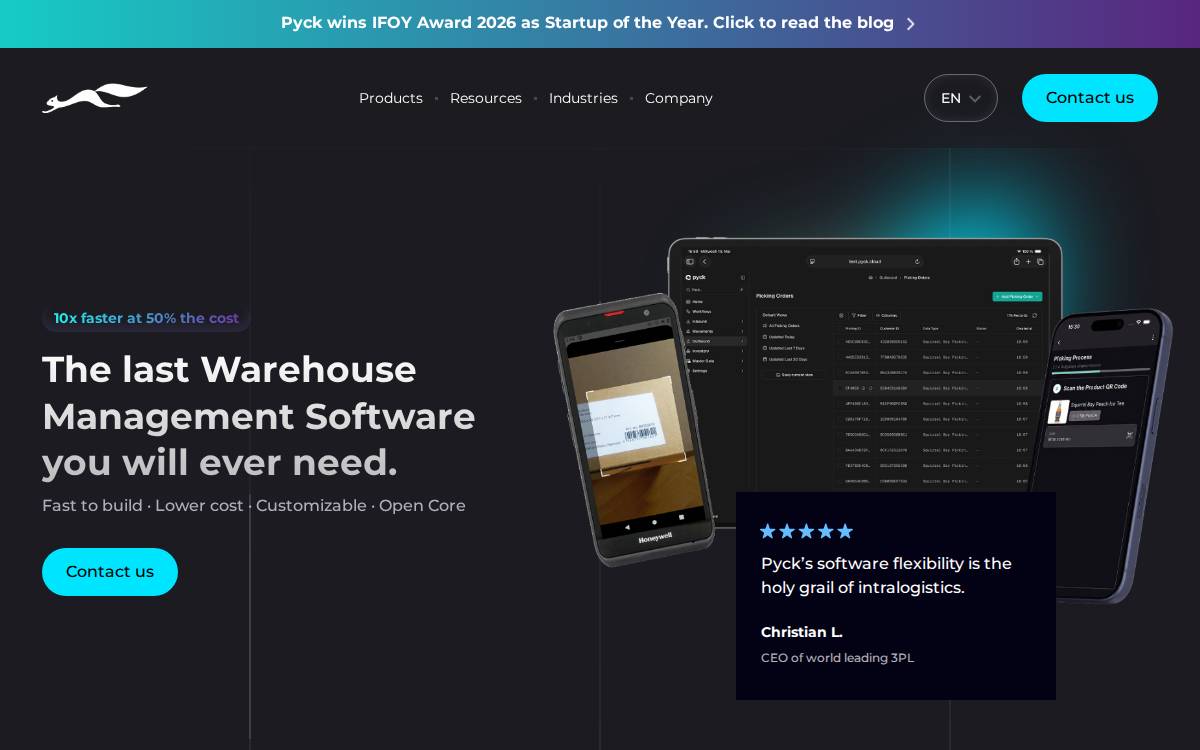Click the Warehouse Management Software headline
Image resolution: width=1200 pixels, height=750 pixels.
point(259,416)
